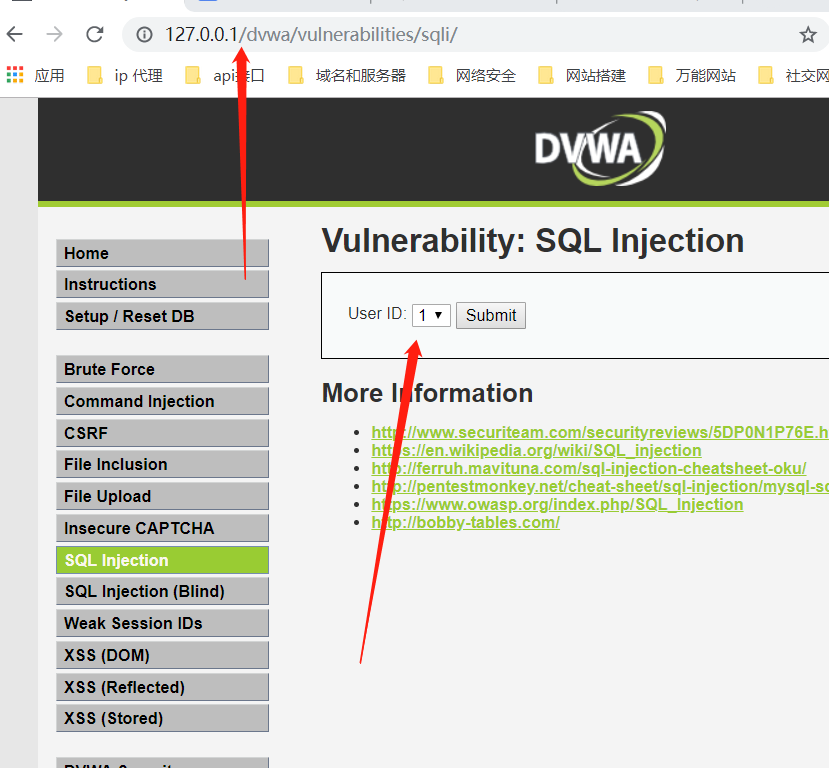Open the XSS (Reflected) page

pos(162,687)
